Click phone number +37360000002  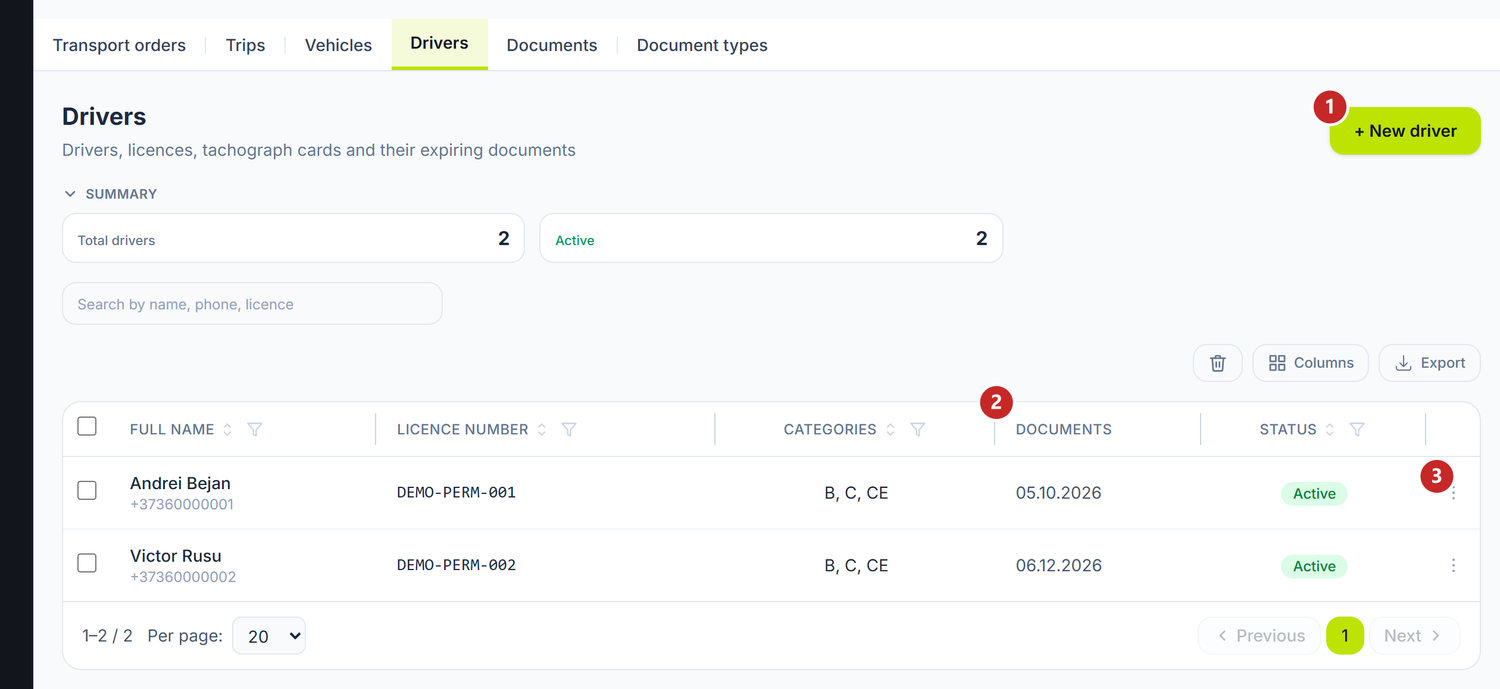[183, 577]
